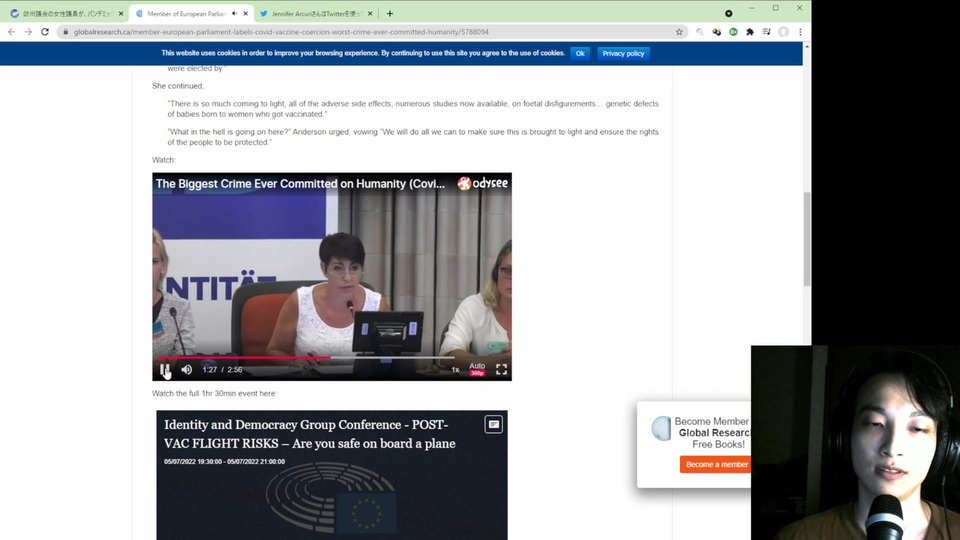Open the Auto 360p quality selector
The image size is (960, 540).
coord(477,369)
